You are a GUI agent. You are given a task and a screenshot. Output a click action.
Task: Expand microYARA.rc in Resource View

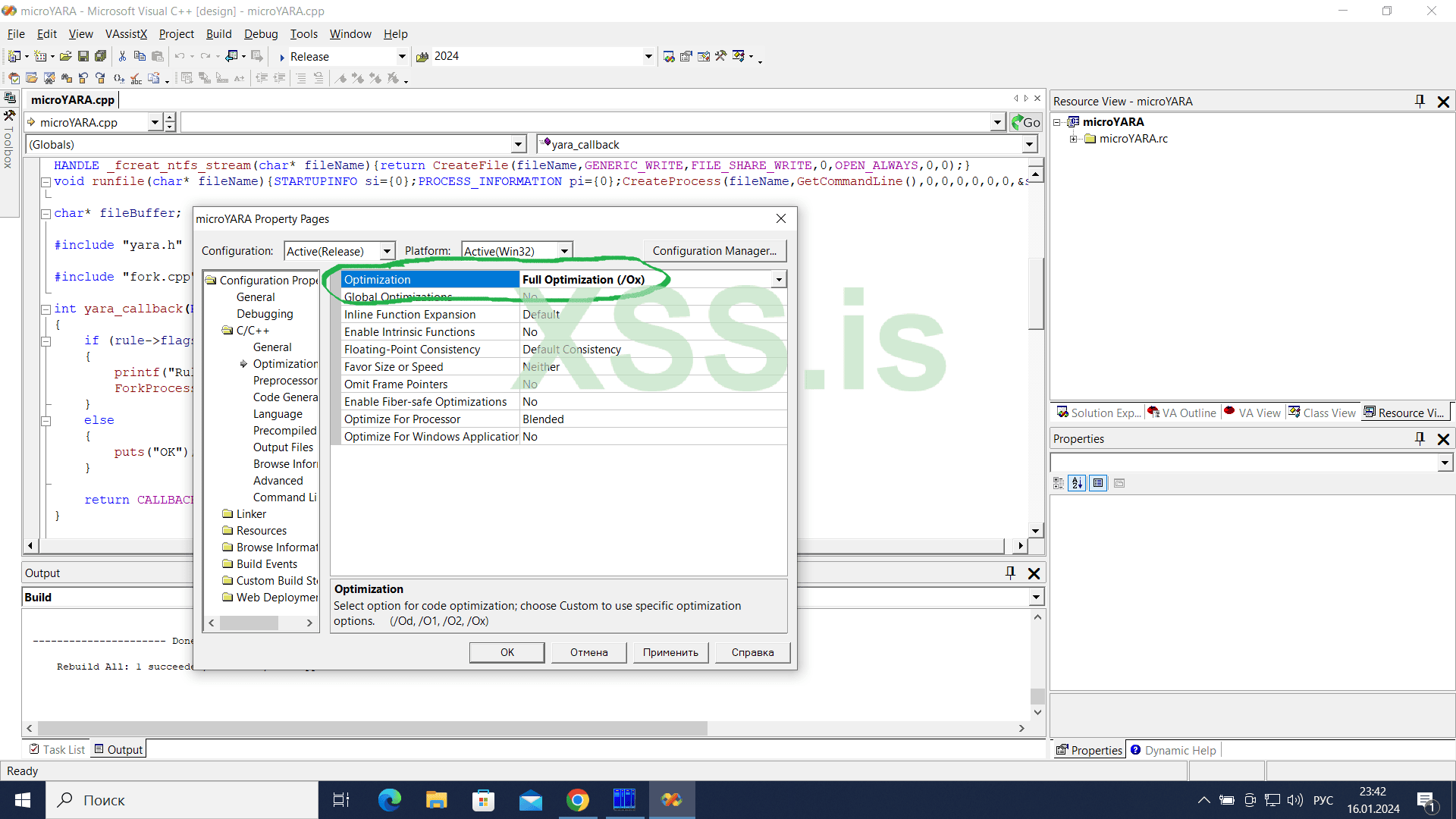pos(1073,139)
